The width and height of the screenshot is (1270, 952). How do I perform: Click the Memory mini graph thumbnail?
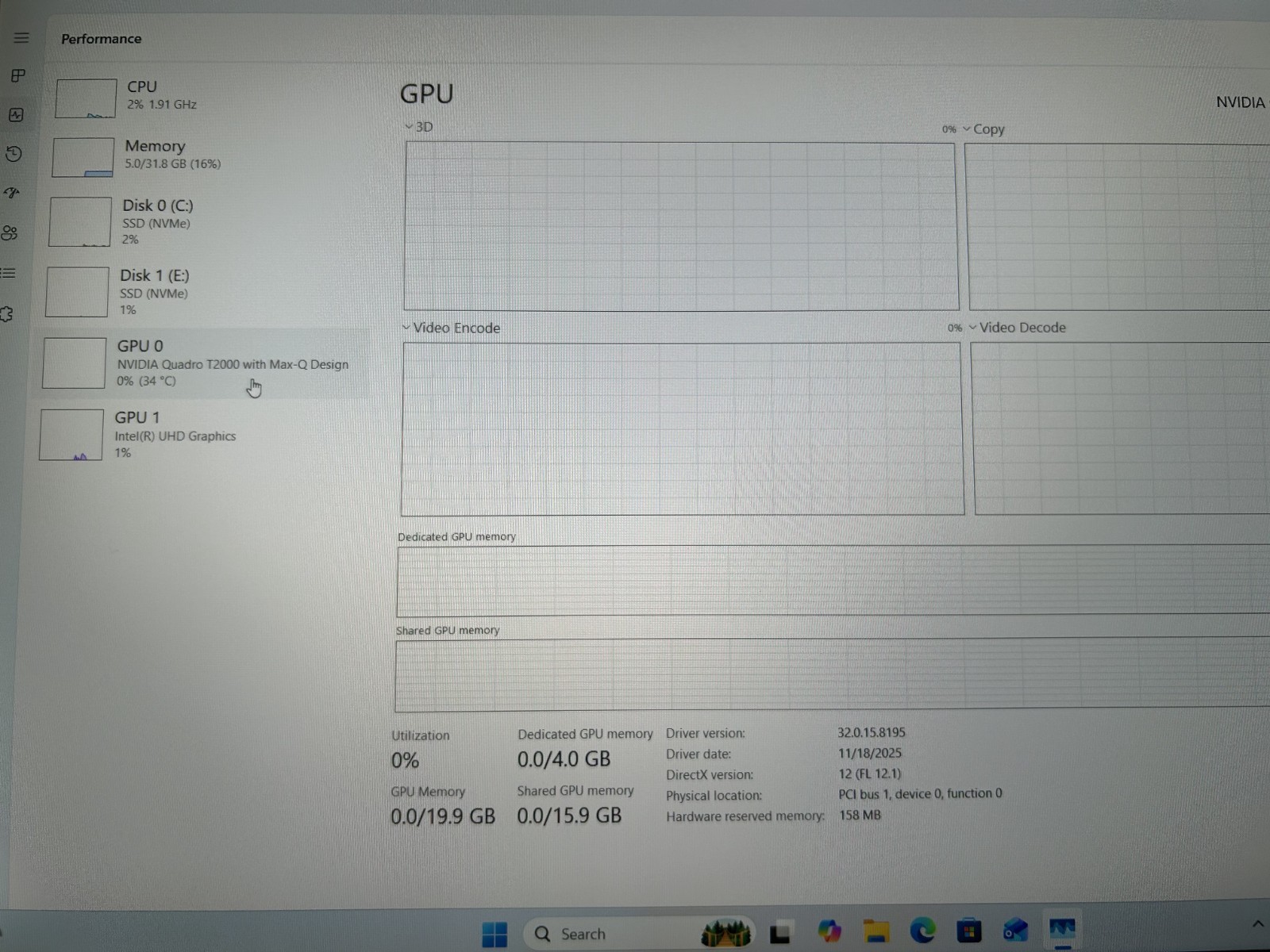83,157
